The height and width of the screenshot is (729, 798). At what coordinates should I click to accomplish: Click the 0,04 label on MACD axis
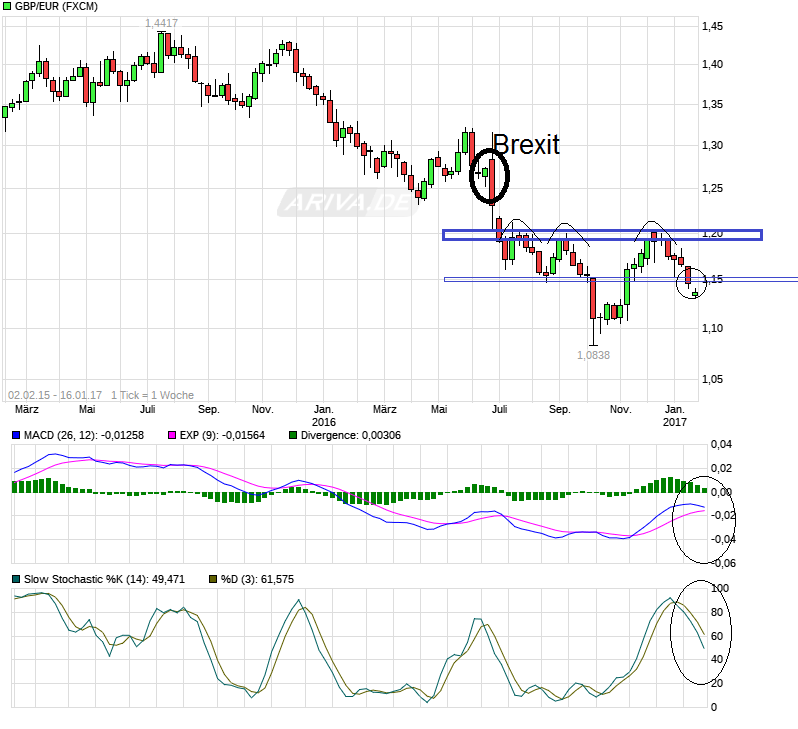click(721, 444)
